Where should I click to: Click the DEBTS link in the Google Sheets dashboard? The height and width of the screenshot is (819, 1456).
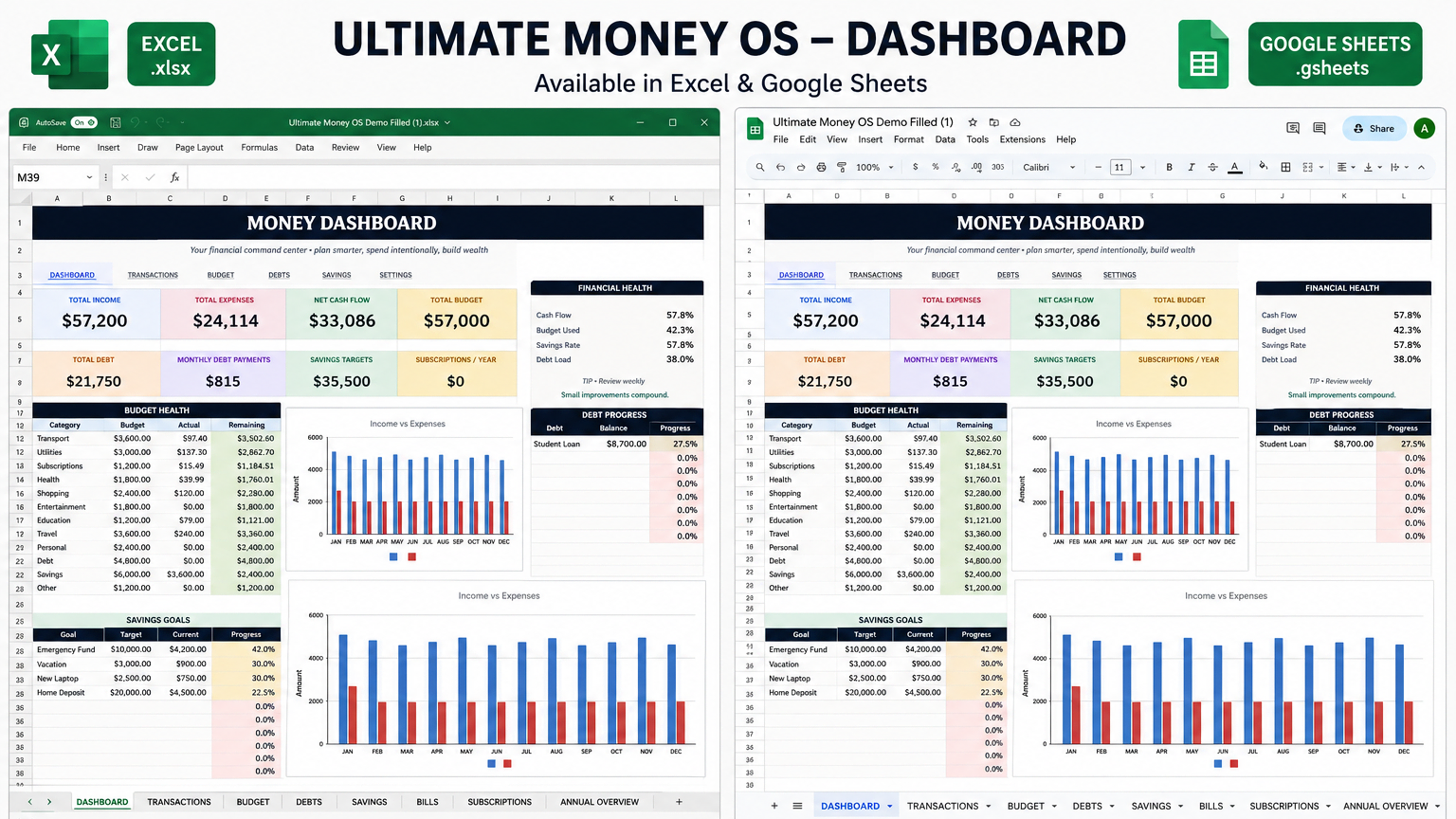[1008, 275]
